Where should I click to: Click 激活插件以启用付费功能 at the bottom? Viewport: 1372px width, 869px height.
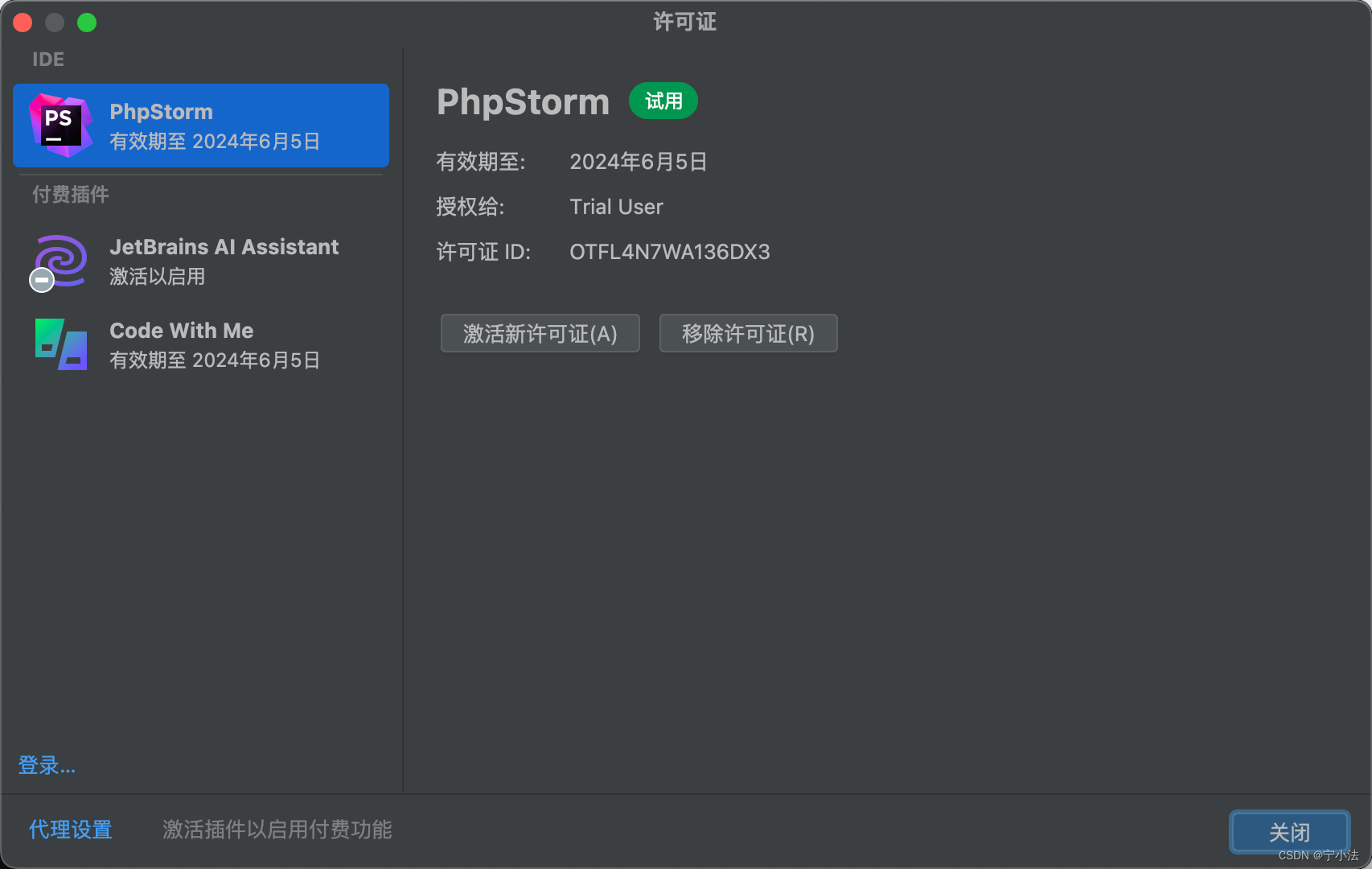[277, 830]
